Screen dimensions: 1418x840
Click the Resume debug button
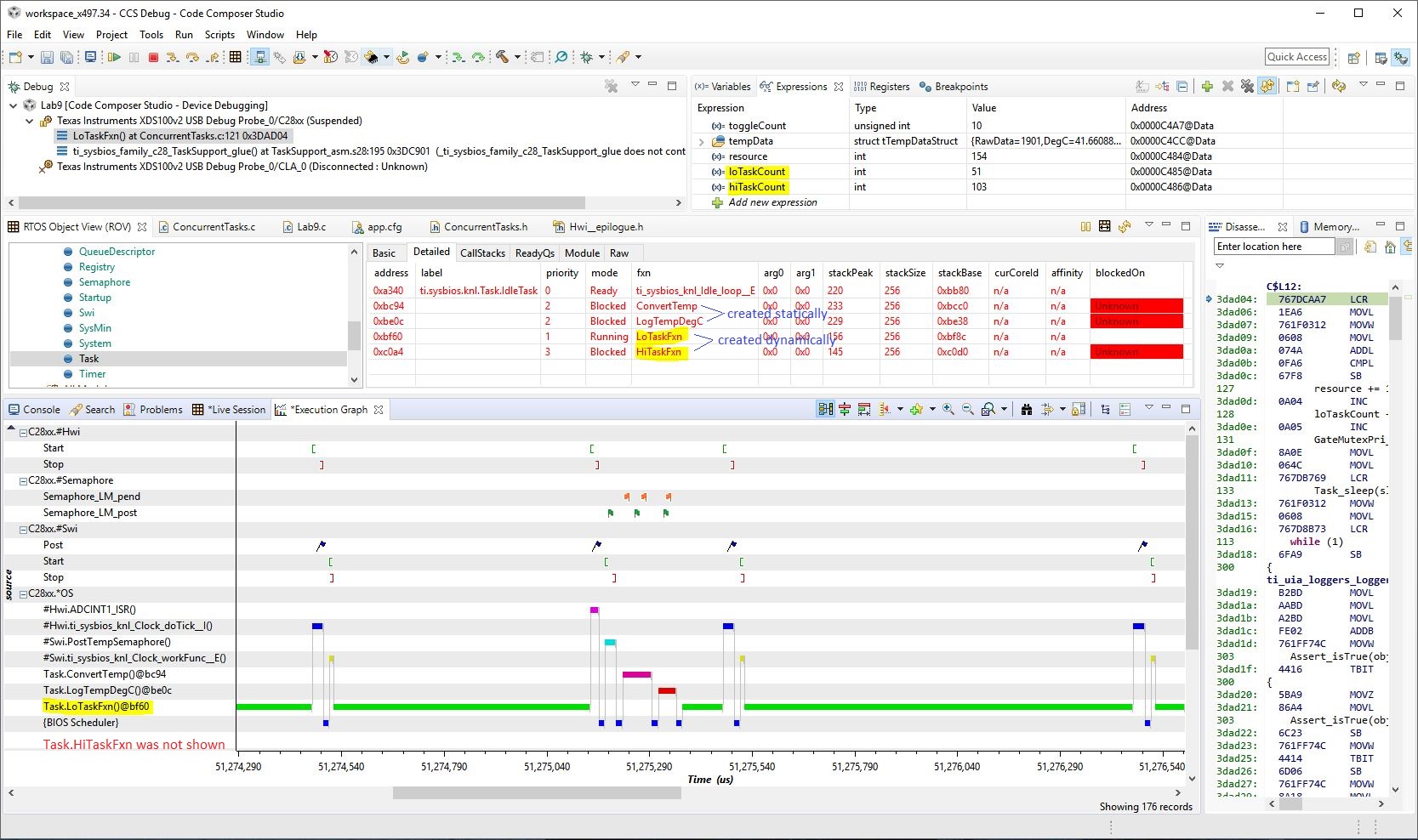point(114,57)
